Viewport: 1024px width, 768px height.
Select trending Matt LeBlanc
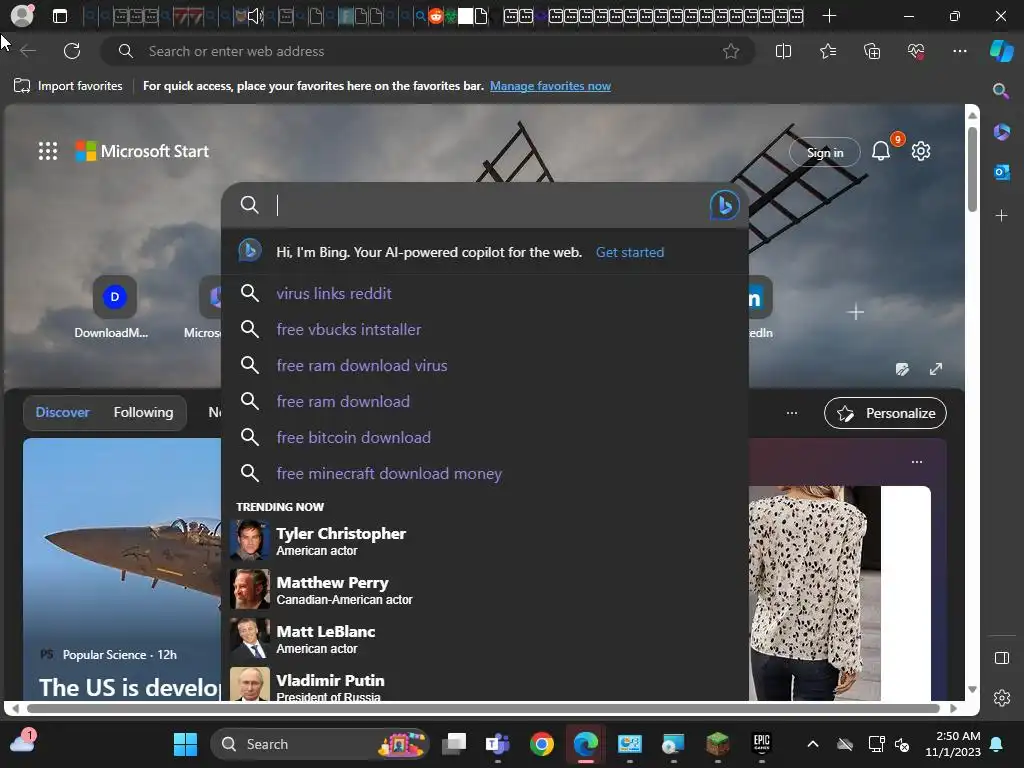[x=485, y=639]
